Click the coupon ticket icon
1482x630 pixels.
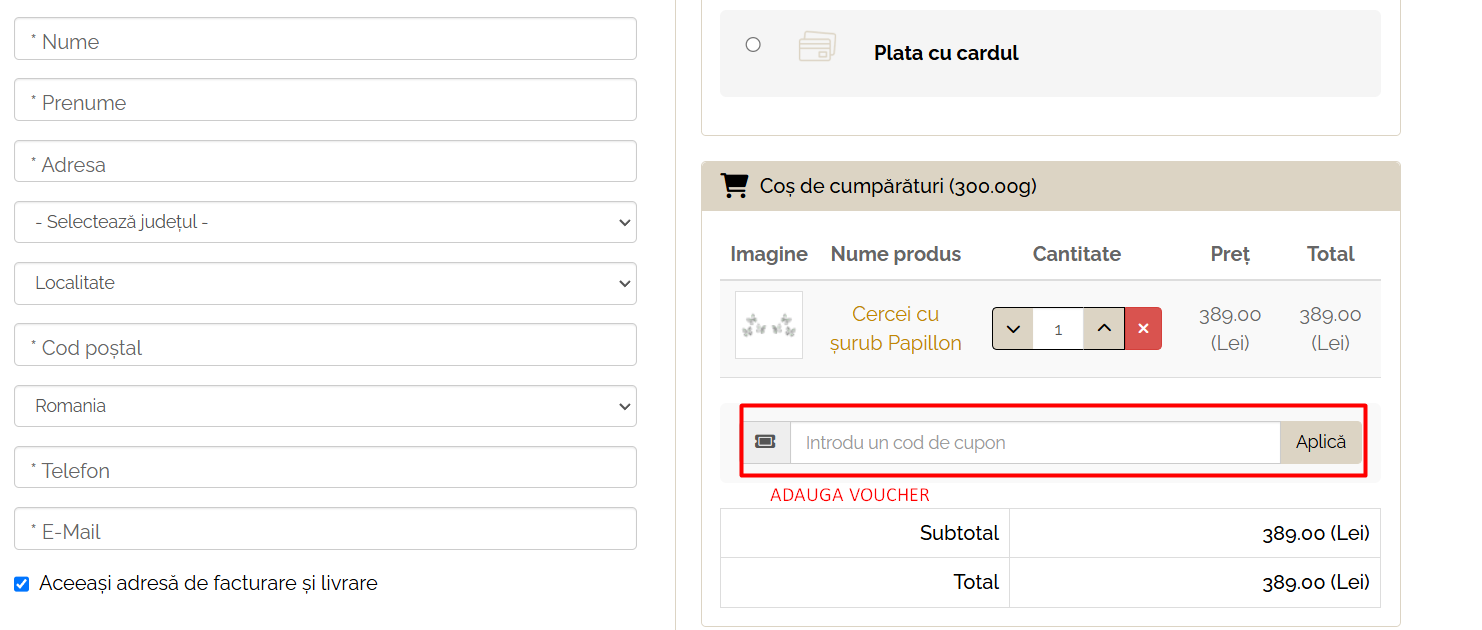pos(766,442)
